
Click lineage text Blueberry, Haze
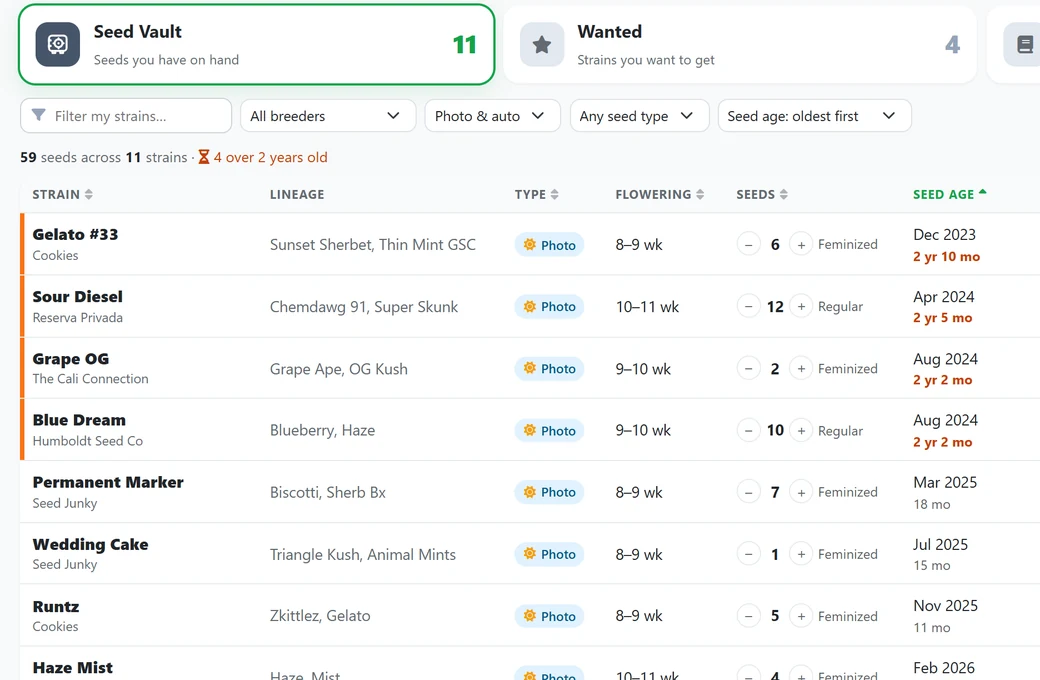(322, 431)
